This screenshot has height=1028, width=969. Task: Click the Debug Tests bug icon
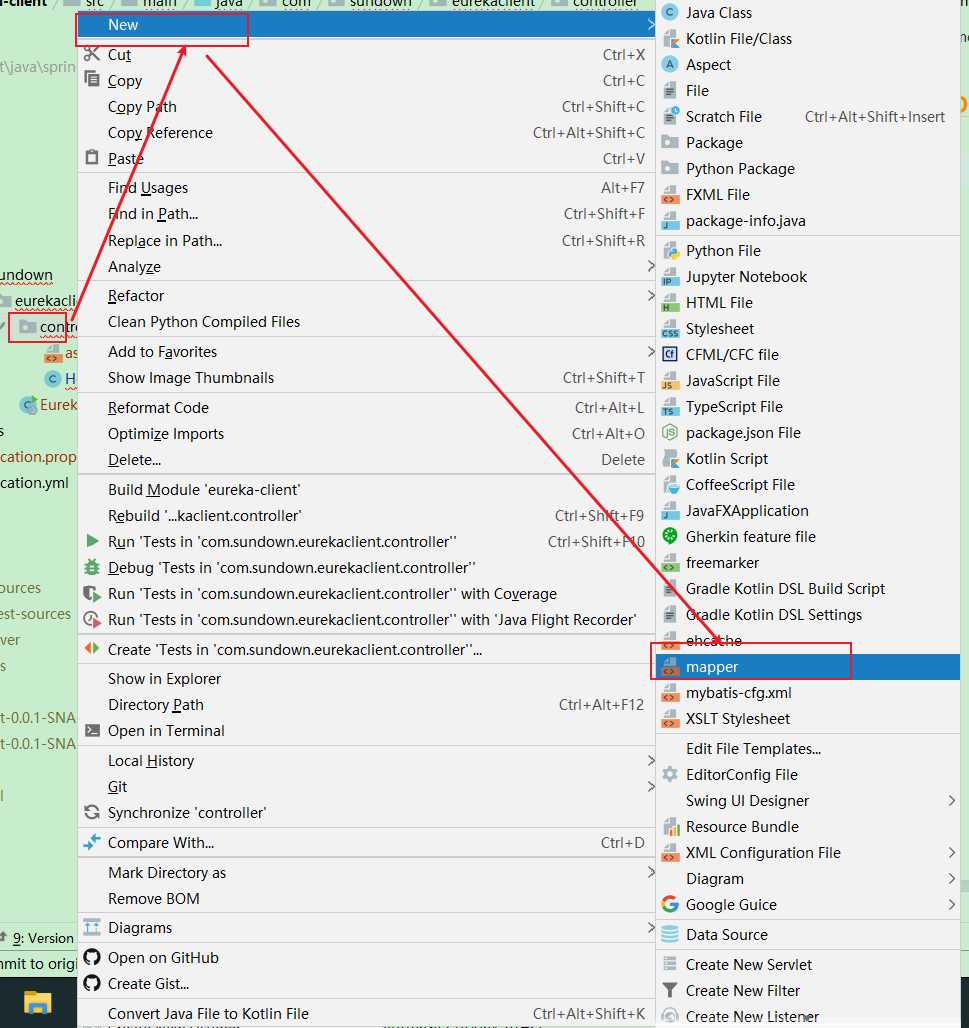pos(92,567)
